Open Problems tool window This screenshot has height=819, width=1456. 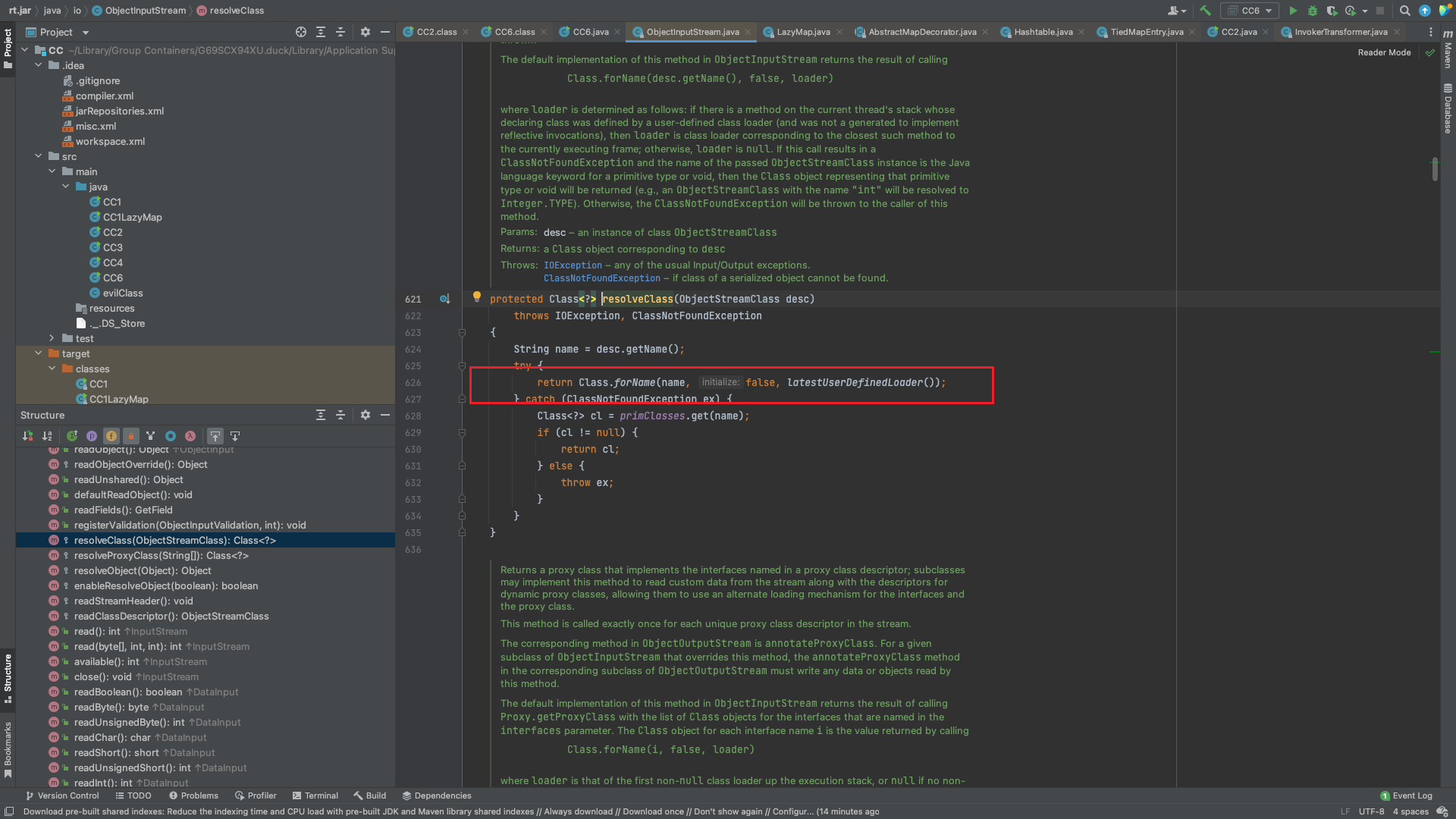tap(193, 795)
